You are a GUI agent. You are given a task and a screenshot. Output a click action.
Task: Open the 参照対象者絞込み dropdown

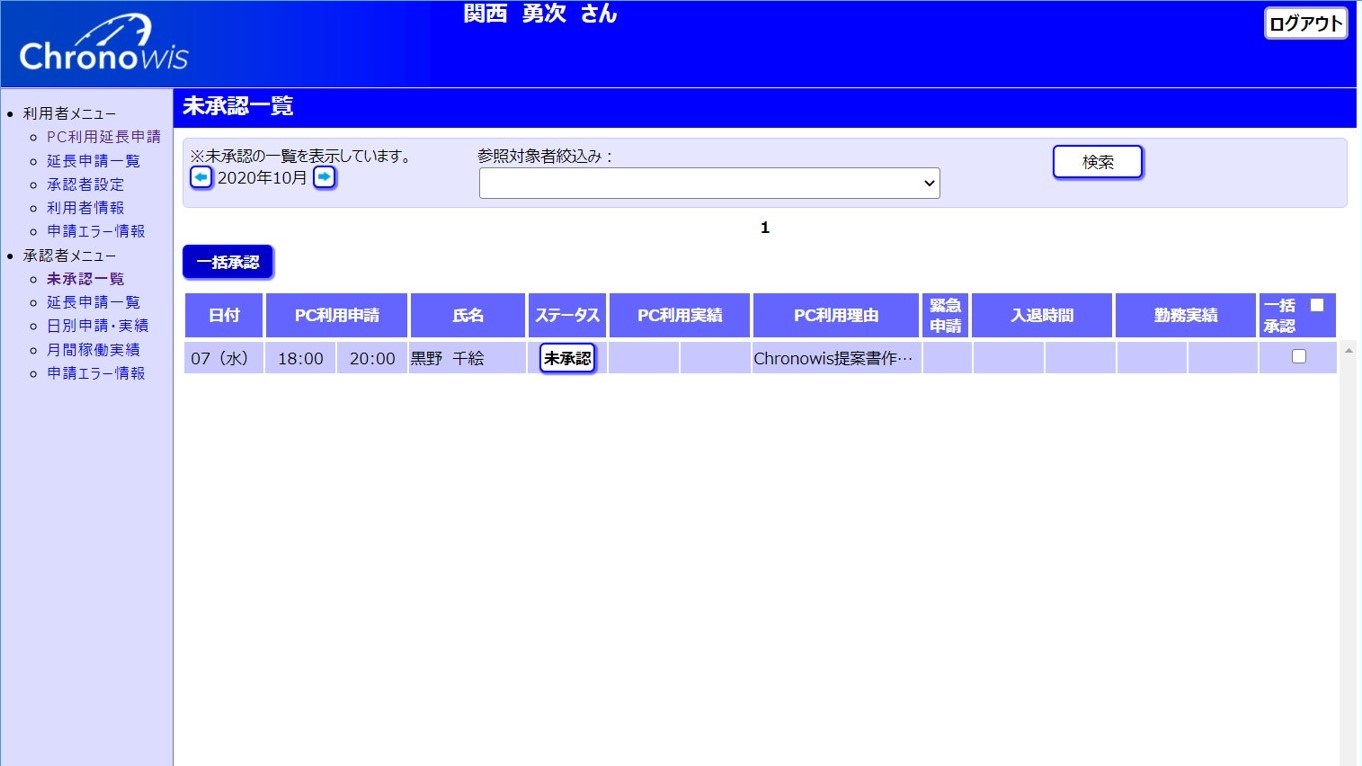tap(709, 183)
